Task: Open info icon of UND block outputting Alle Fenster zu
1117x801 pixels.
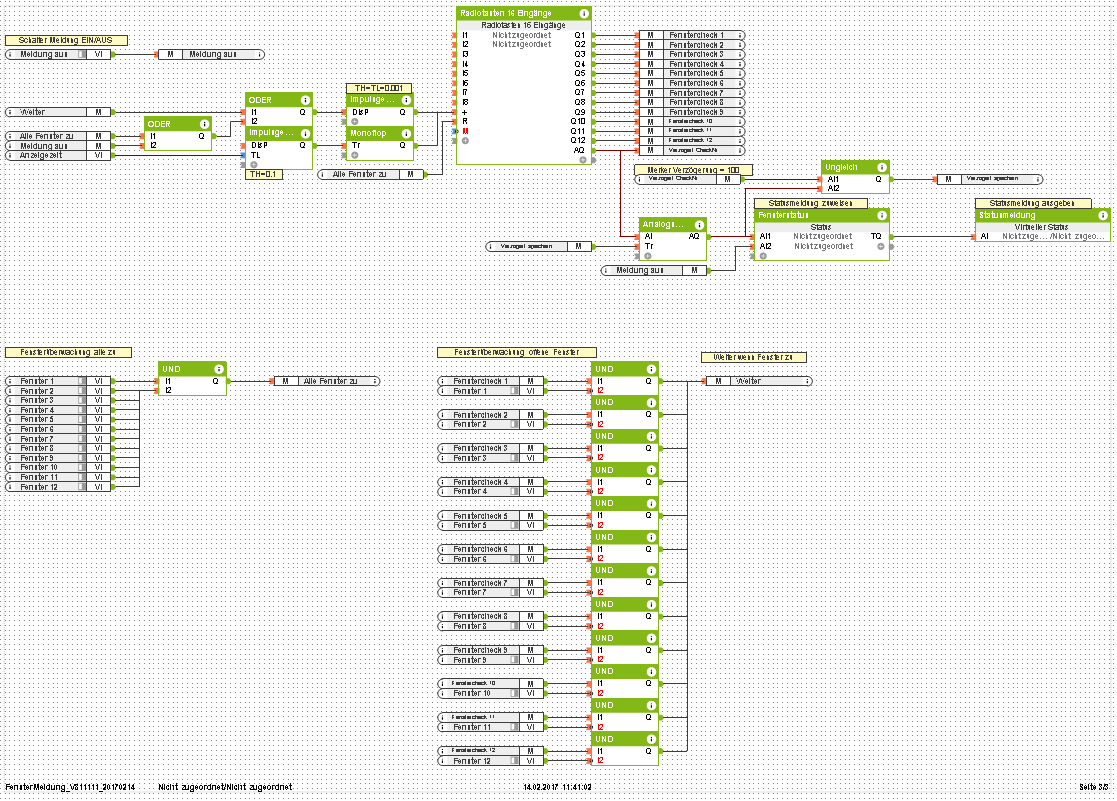Action: [x=219, y=369]
